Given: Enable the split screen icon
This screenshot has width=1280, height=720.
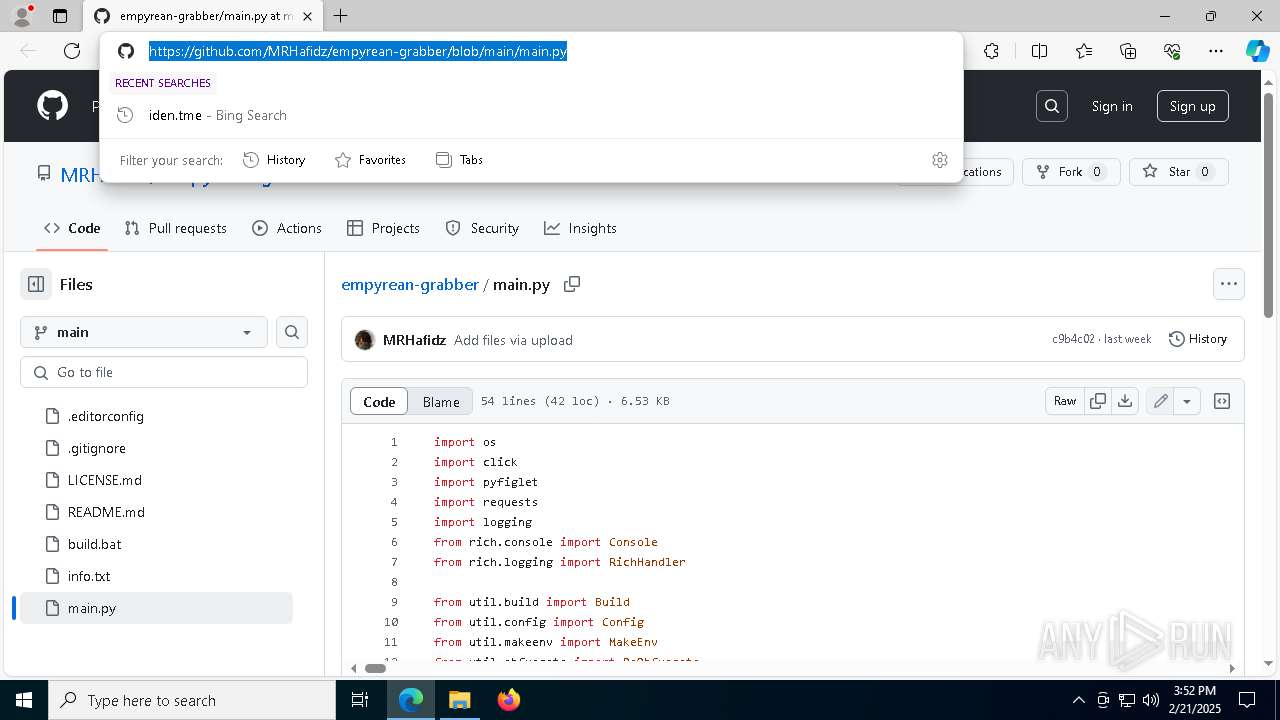Looking at the screenshot, I should point(1039,51).
